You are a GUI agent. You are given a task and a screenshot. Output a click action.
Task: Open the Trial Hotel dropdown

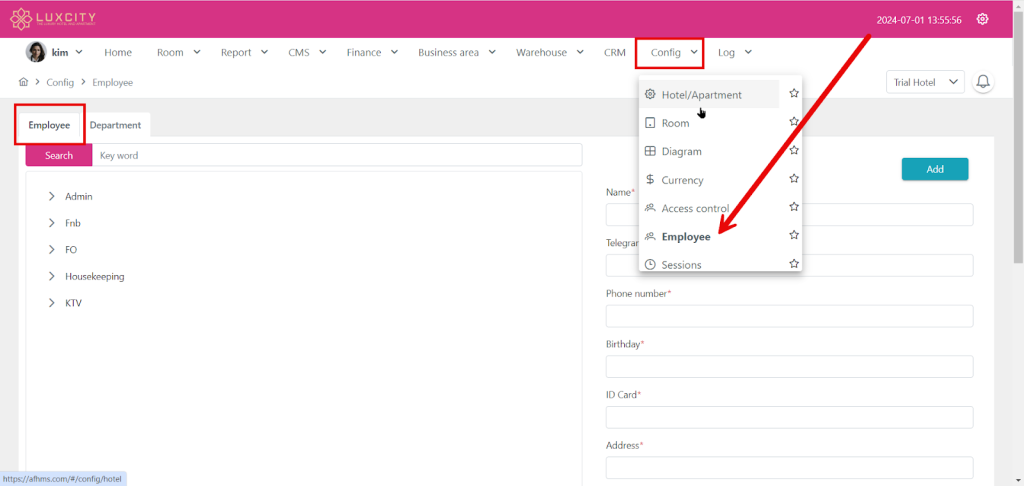pyautogui.click(x=925, y=82)
